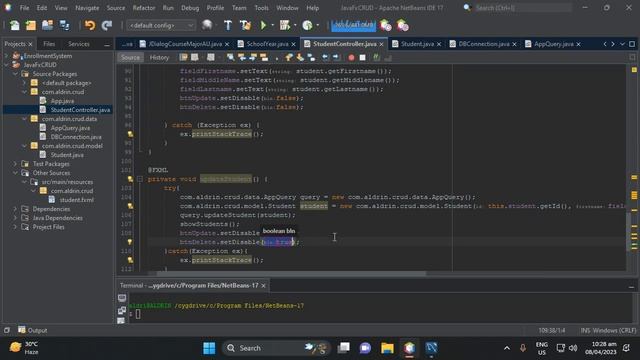Click the Open Project toolbar icon
This screenshot has width=640, height=360.
[x=47, y=26]
